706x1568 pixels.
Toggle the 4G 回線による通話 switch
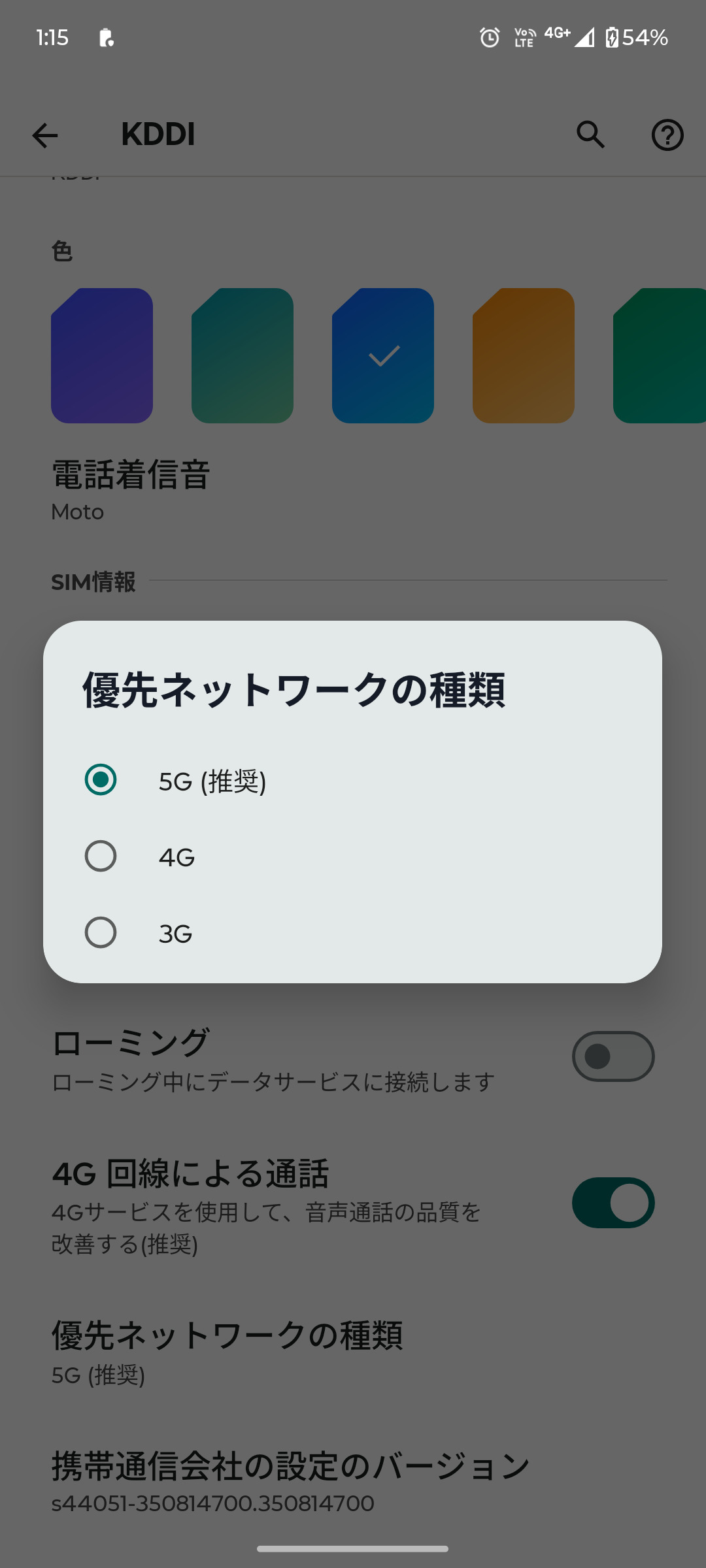point(613,1203)
